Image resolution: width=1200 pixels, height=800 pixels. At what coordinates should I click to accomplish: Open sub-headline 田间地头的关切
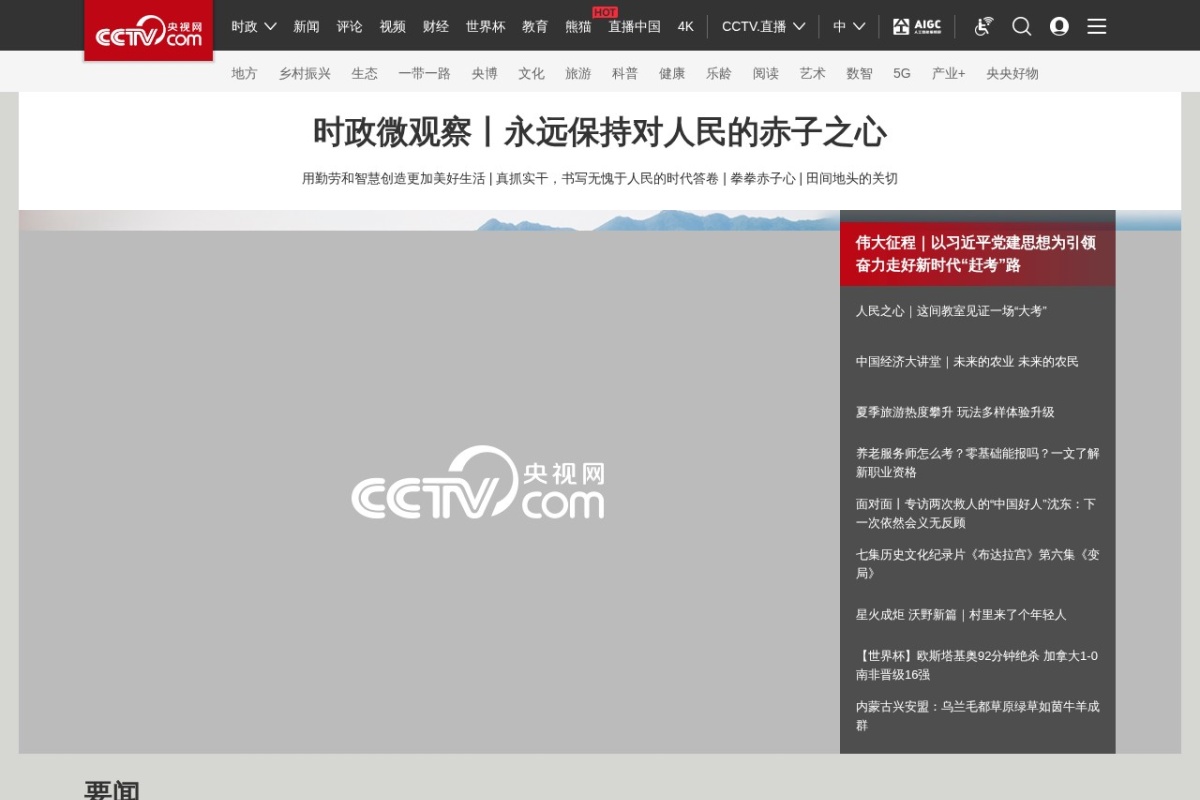click(852, 178)
